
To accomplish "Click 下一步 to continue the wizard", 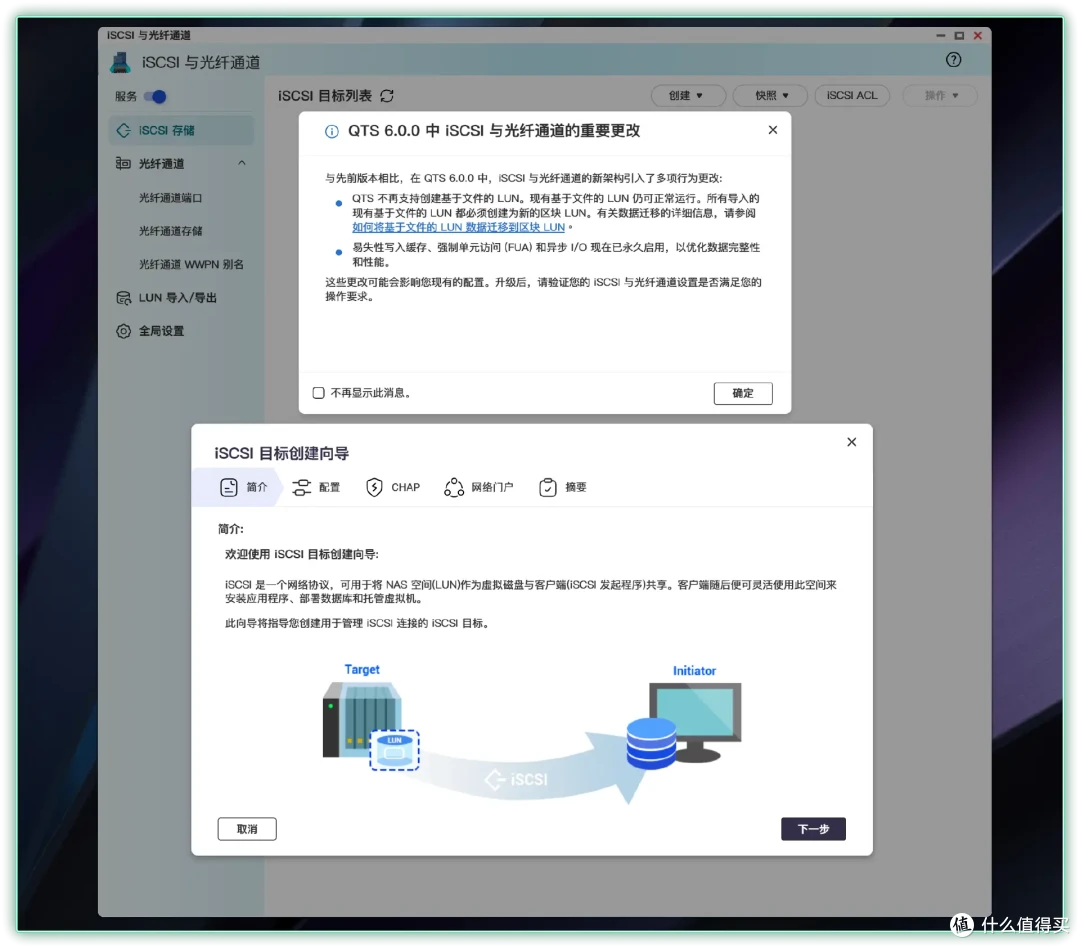I will coord(813,829).
